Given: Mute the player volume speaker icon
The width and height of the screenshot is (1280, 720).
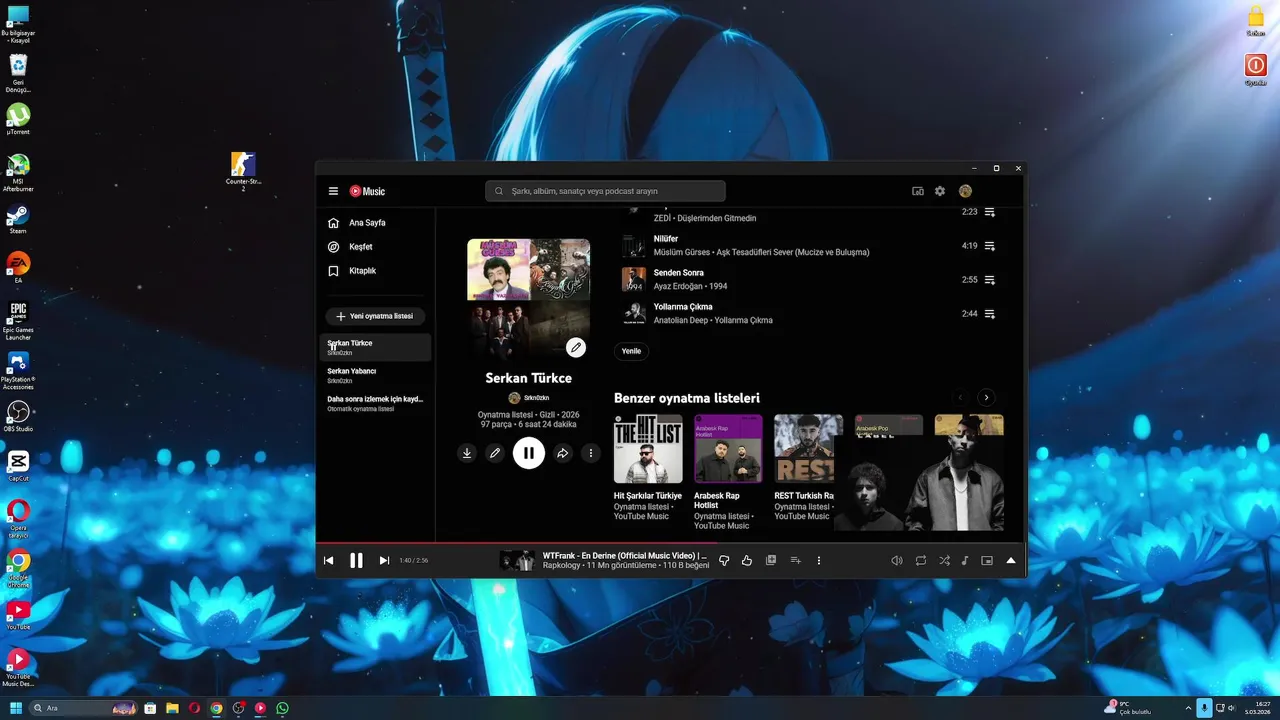Looking at the screenshot, I should tap(897, 561).
